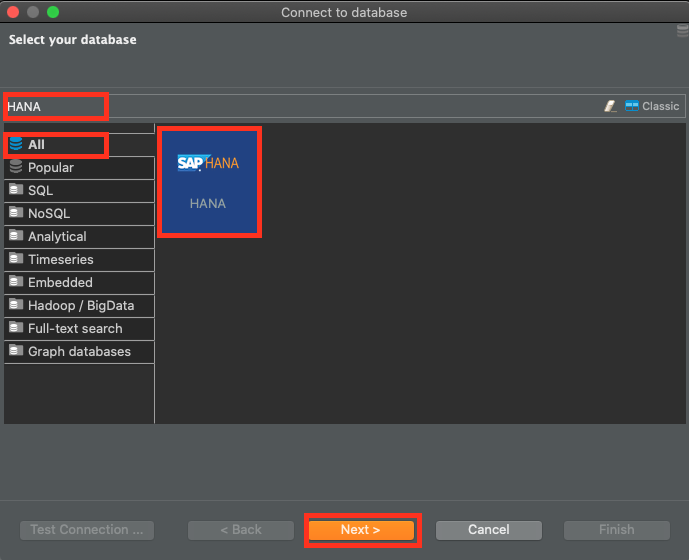The image size is (689, 560).
Task: Close the Connect to database window
Action: [x=13, y=12]
